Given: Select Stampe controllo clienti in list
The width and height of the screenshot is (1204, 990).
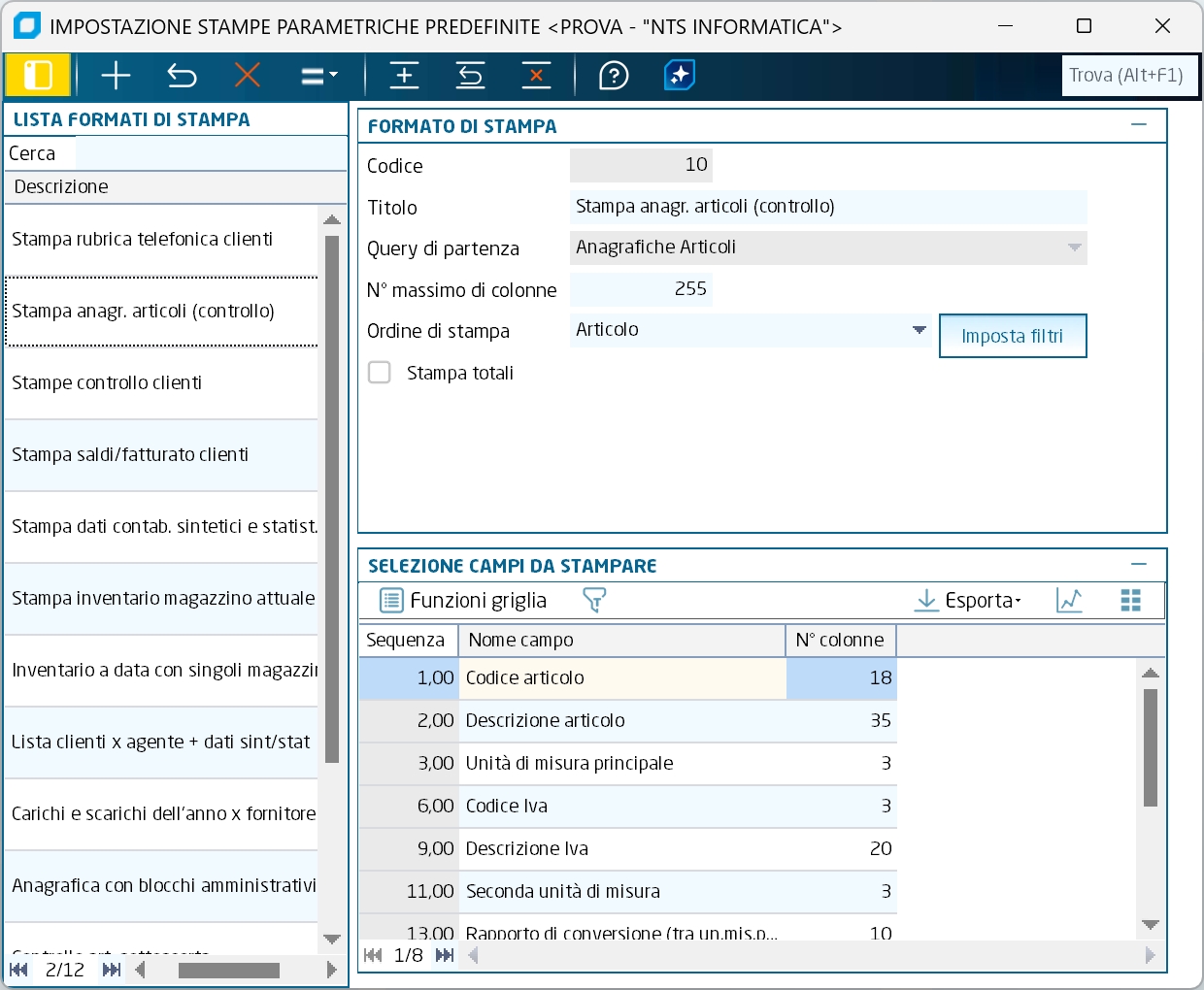Looking at the screenshot, I should click(x=107, y=382).
